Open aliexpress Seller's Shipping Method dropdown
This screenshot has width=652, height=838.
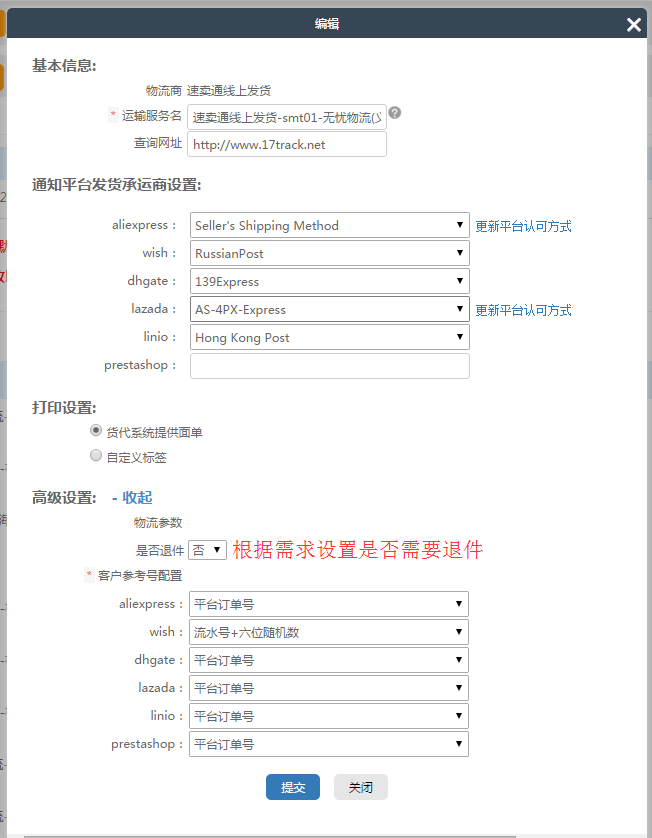[x=329, y=226]
